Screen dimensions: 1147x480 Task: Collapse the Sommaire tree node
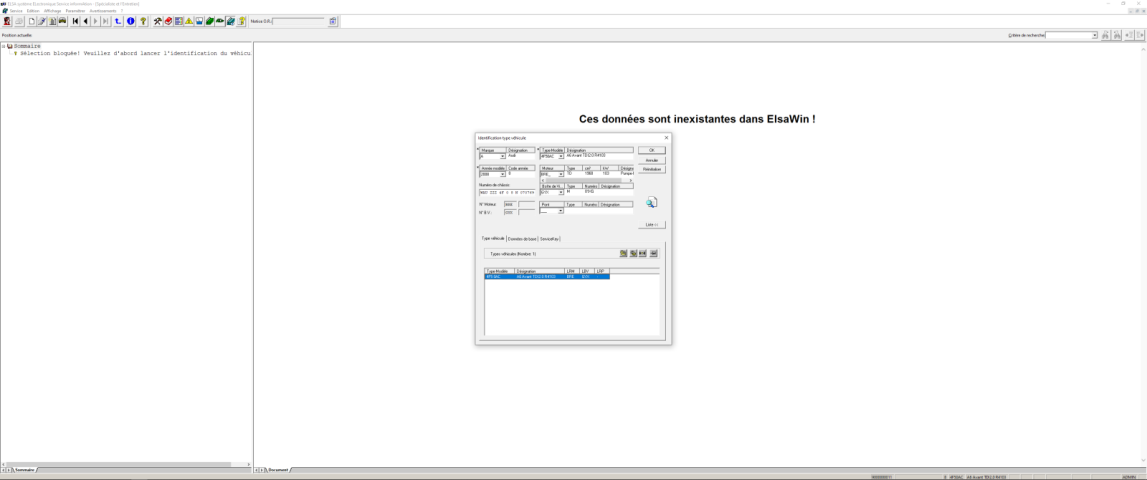tap(3, 46)
